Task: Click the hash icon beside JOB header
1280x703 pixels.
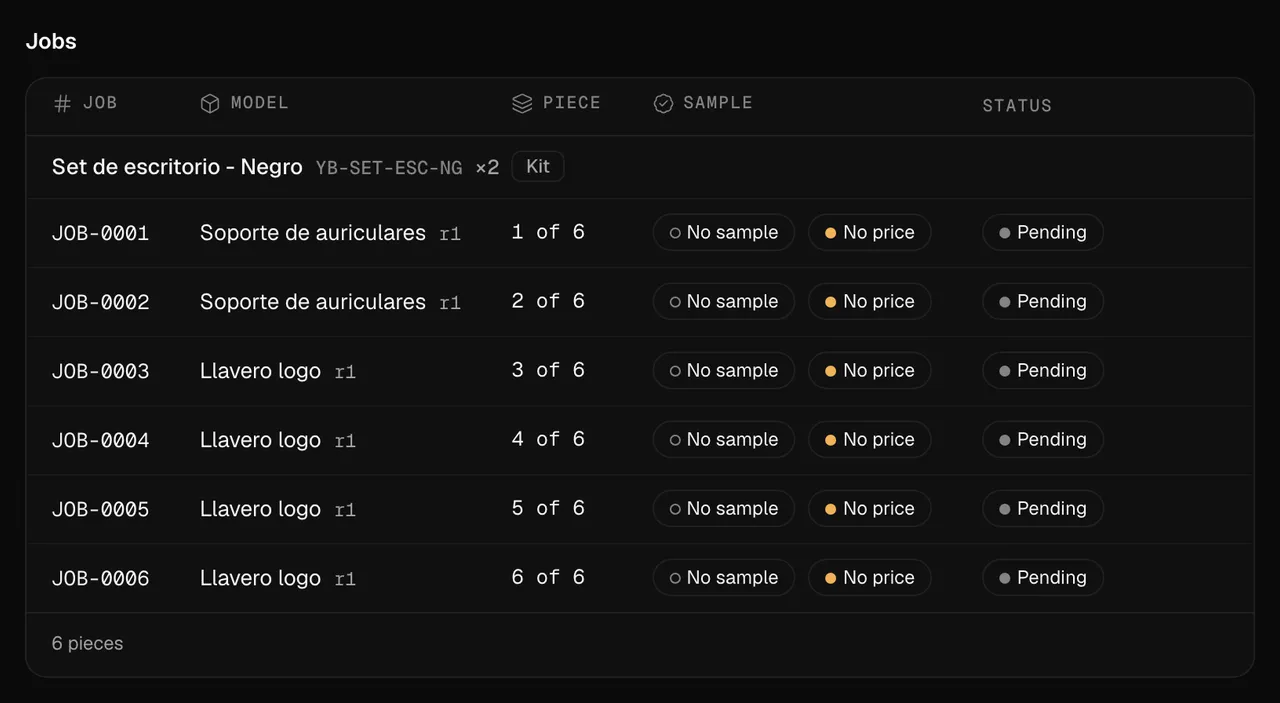Action: point(62,104)
